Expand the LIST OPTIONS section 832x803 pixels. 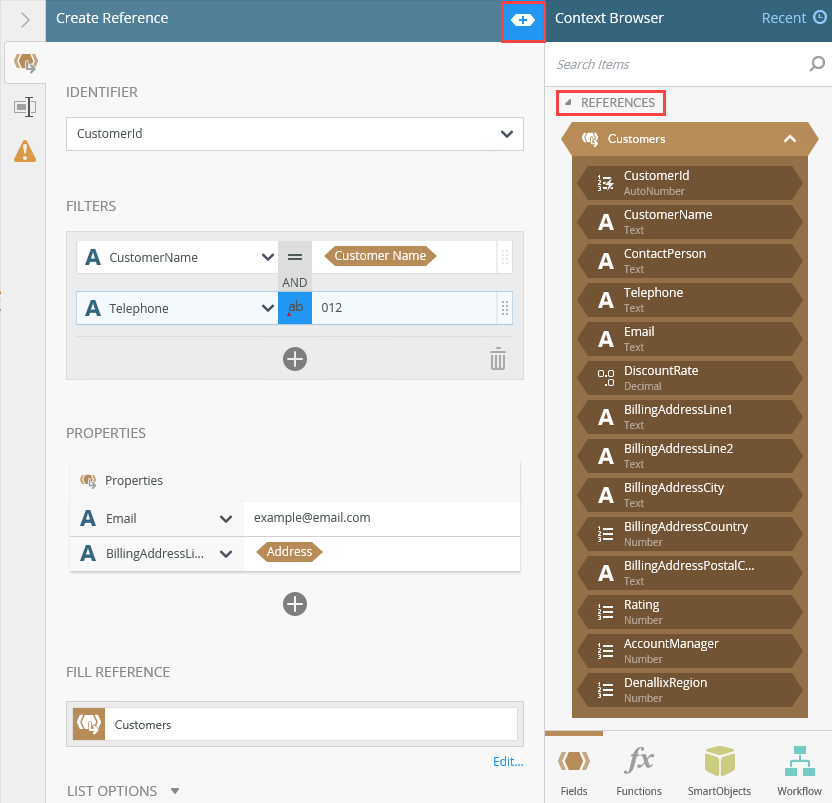pyautogui.click(x=175, y=791)
